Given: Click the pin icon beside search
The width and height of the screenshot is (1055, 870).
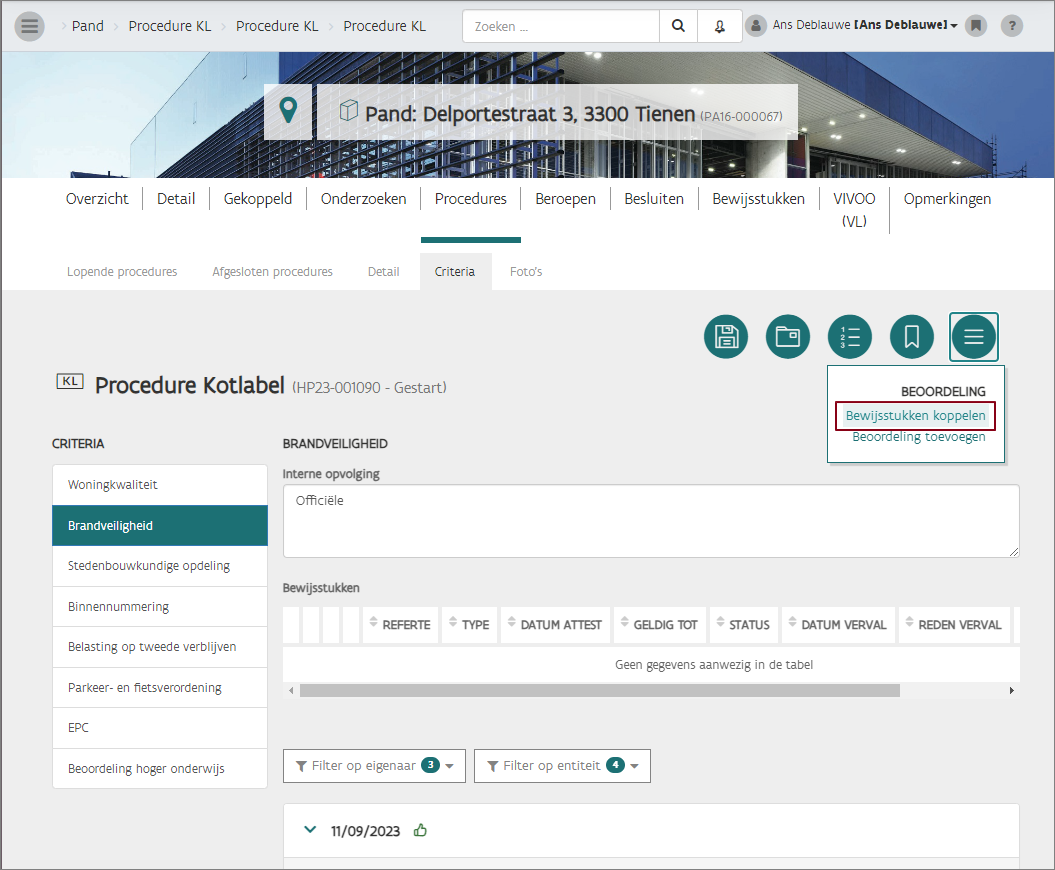Looking at the screenshot, I should (x=719, y=26).
